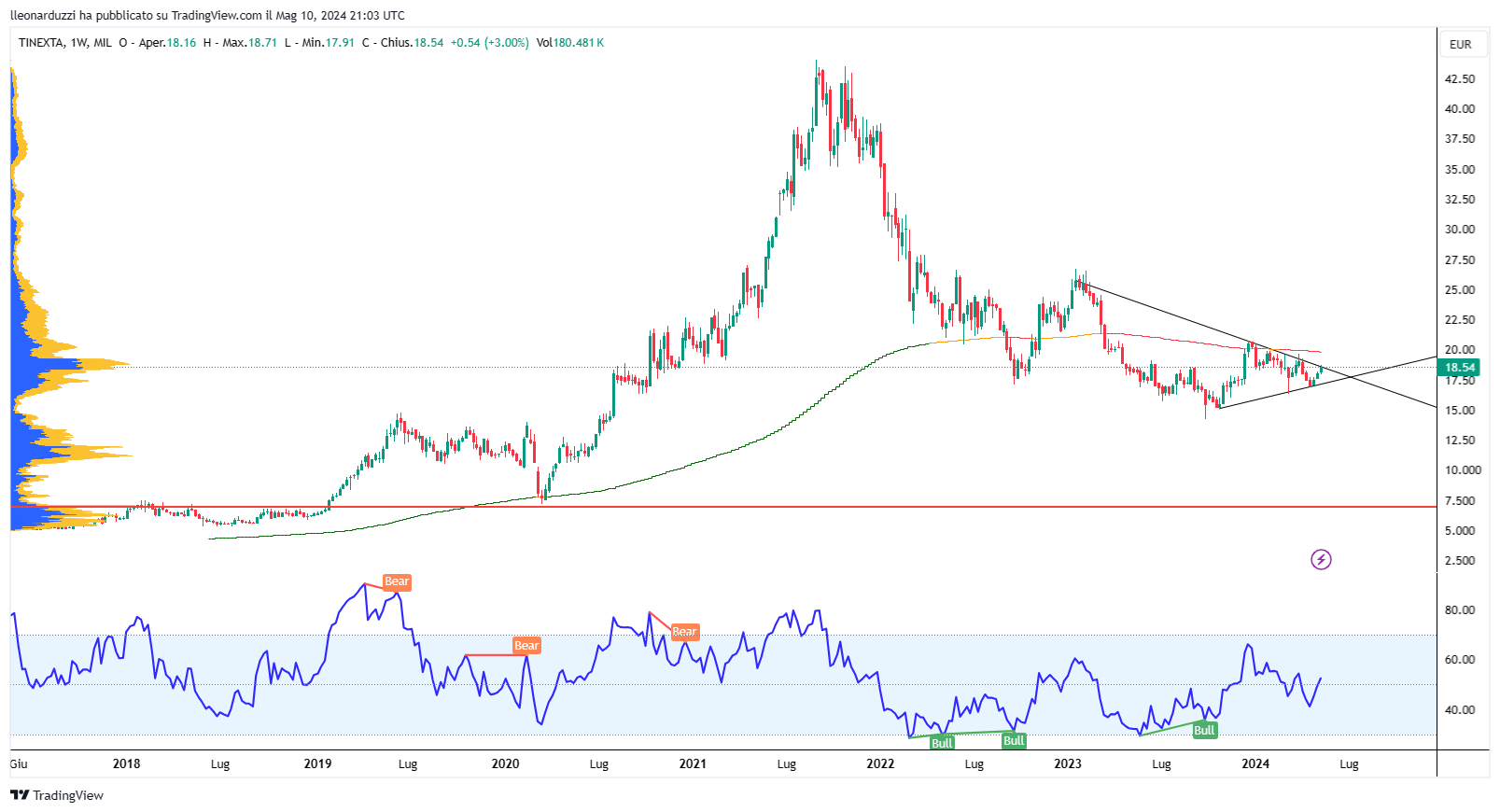
Task: Click the 40.00 RSI axis label
Action: point(1460,709)
